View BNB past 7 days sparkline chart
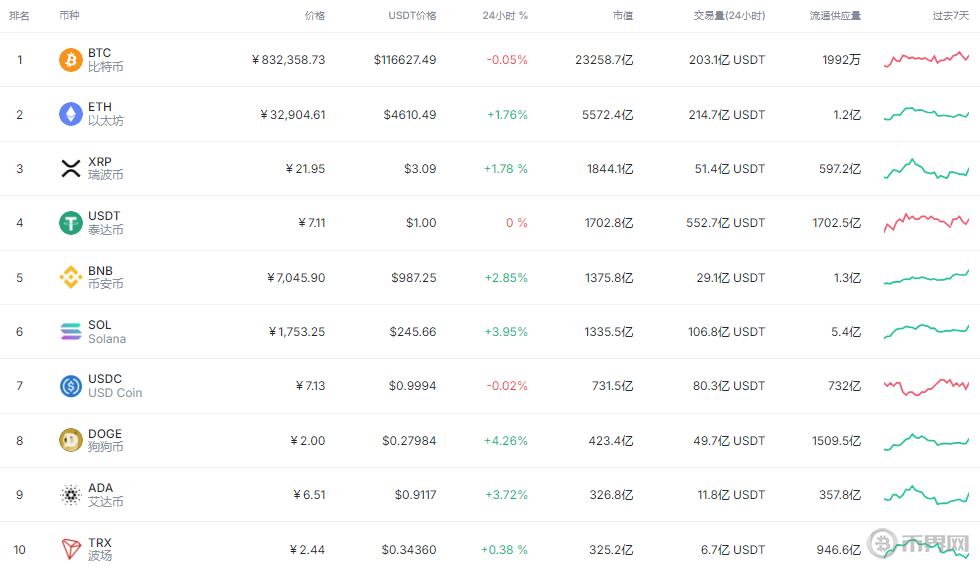 [x=926, y=277]
